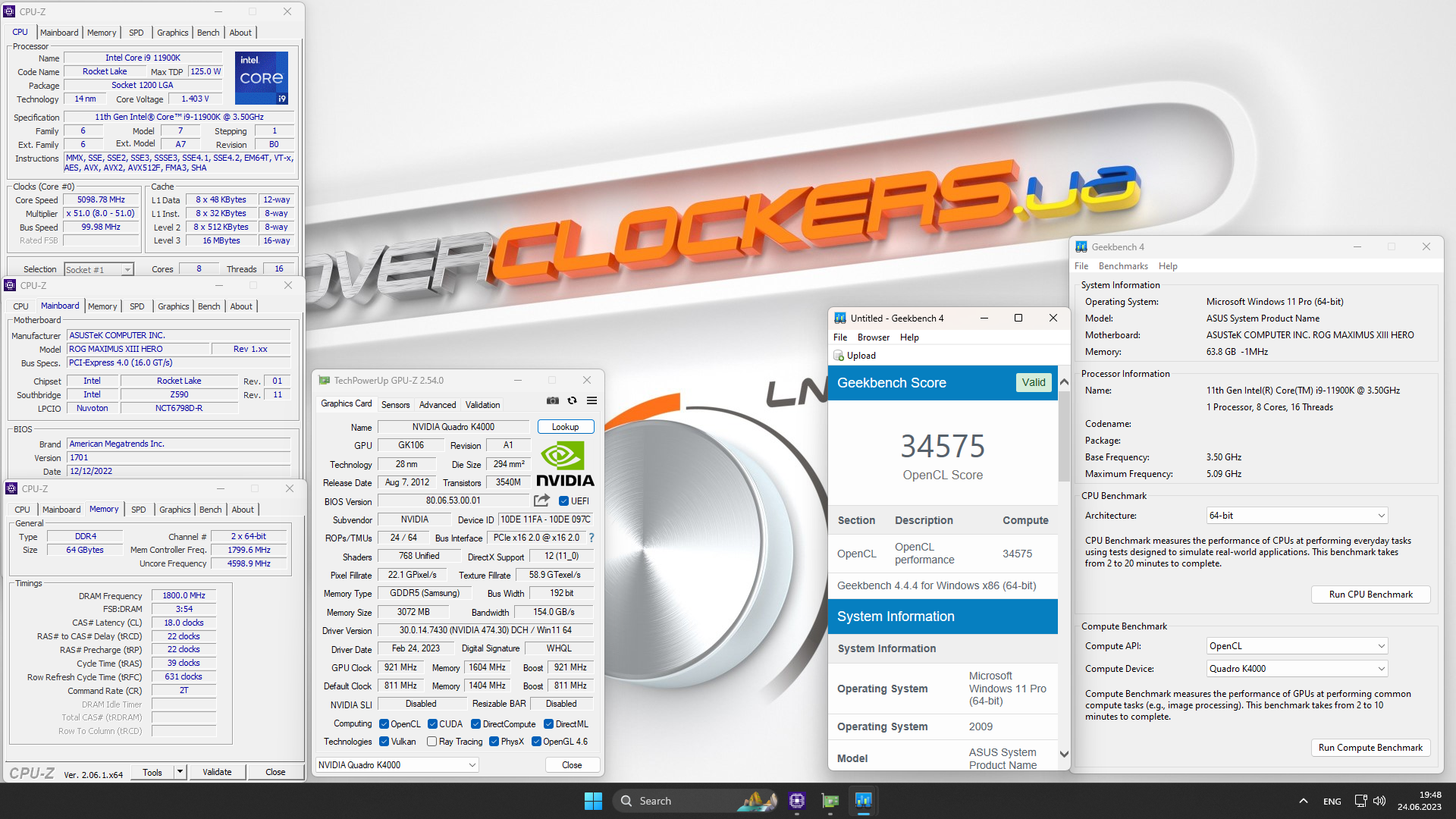Click the Geekbench results scrollbar down arrow
This screenshot has width=1456, height=819.
pyautogui.click(x=1064, y=755)
